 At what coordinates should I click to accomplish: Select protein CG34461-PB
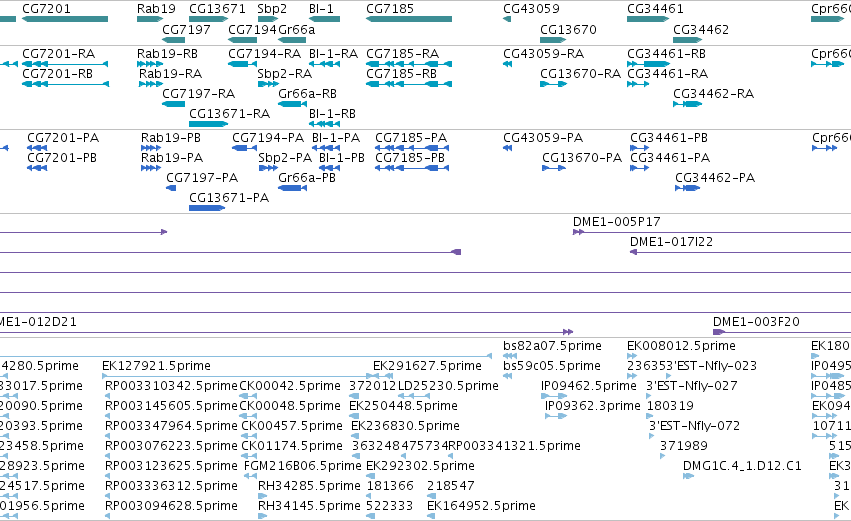[x=669, y=138]
